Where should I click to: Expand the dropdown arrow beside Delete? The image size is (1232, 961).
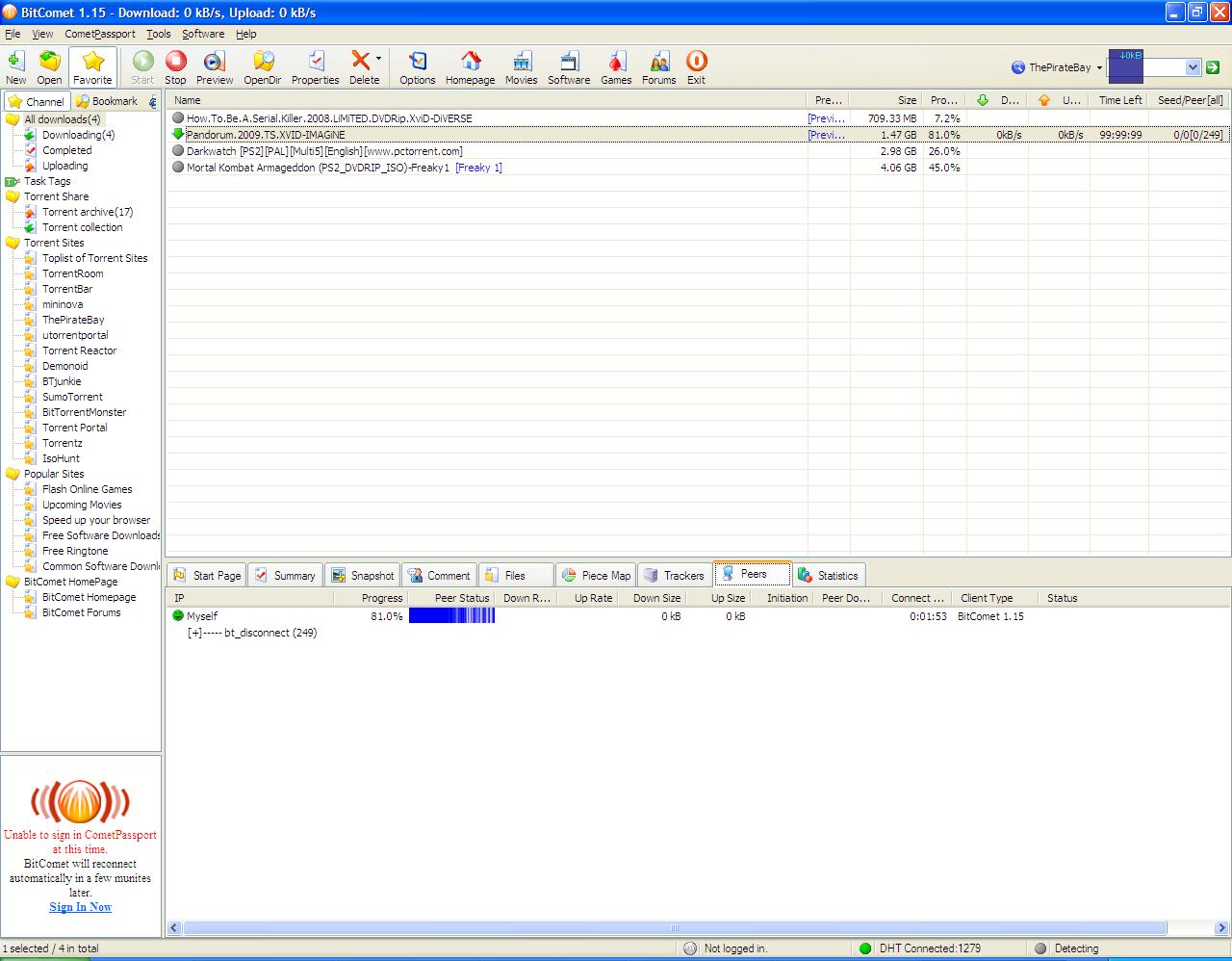pyautogui.click(x=378, y=59)
